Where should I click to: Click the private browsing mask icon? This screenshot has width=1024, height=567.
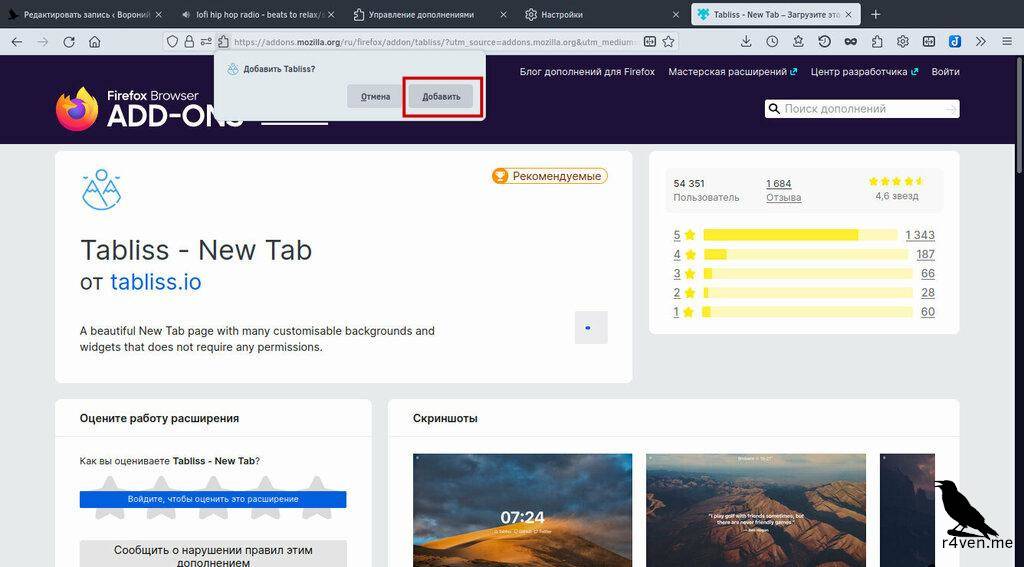(851, 42)
